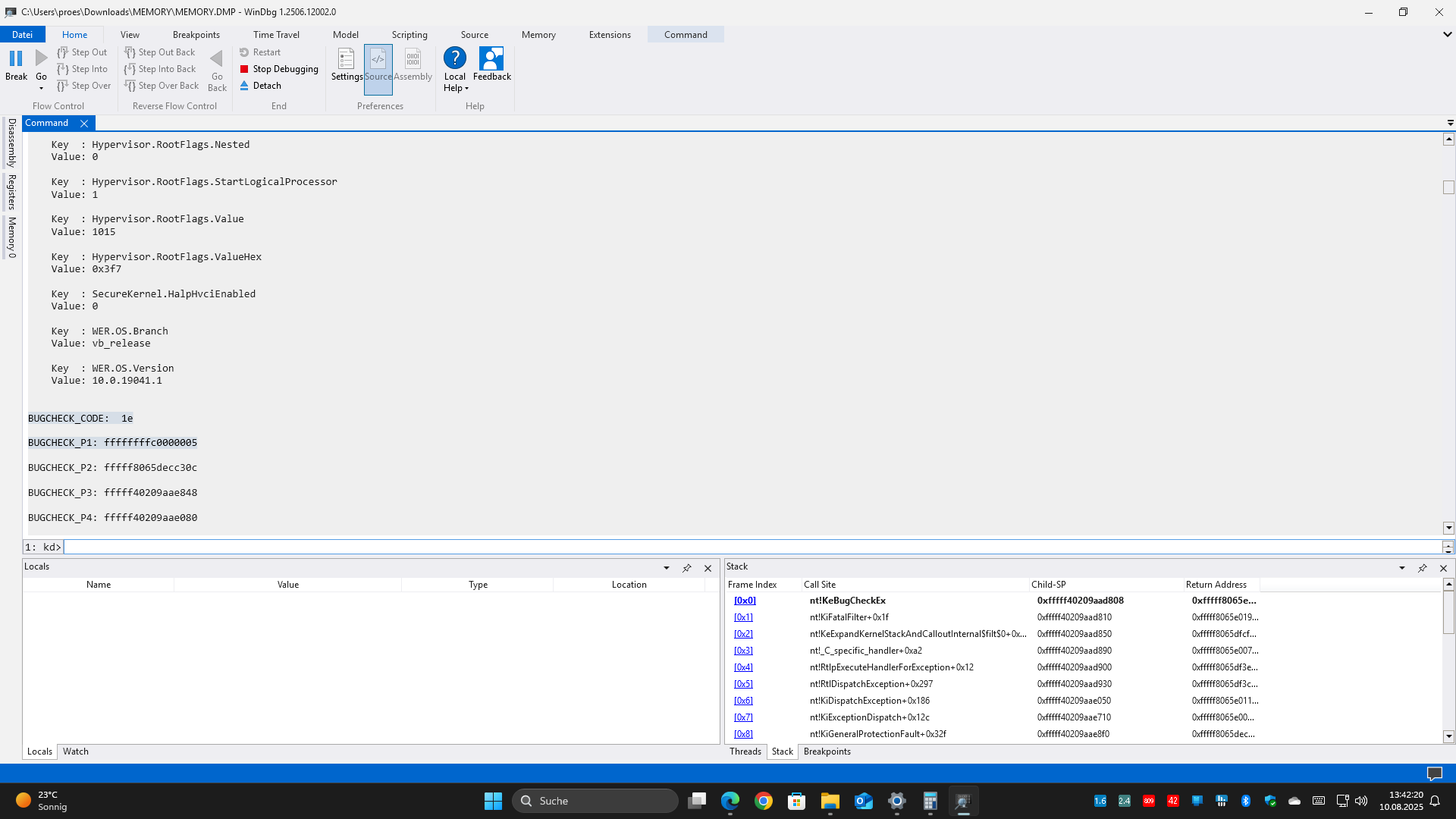The image size is (1456, 819).
Task: Open File Explorer from taskbar
Action: tap(830, 801)
